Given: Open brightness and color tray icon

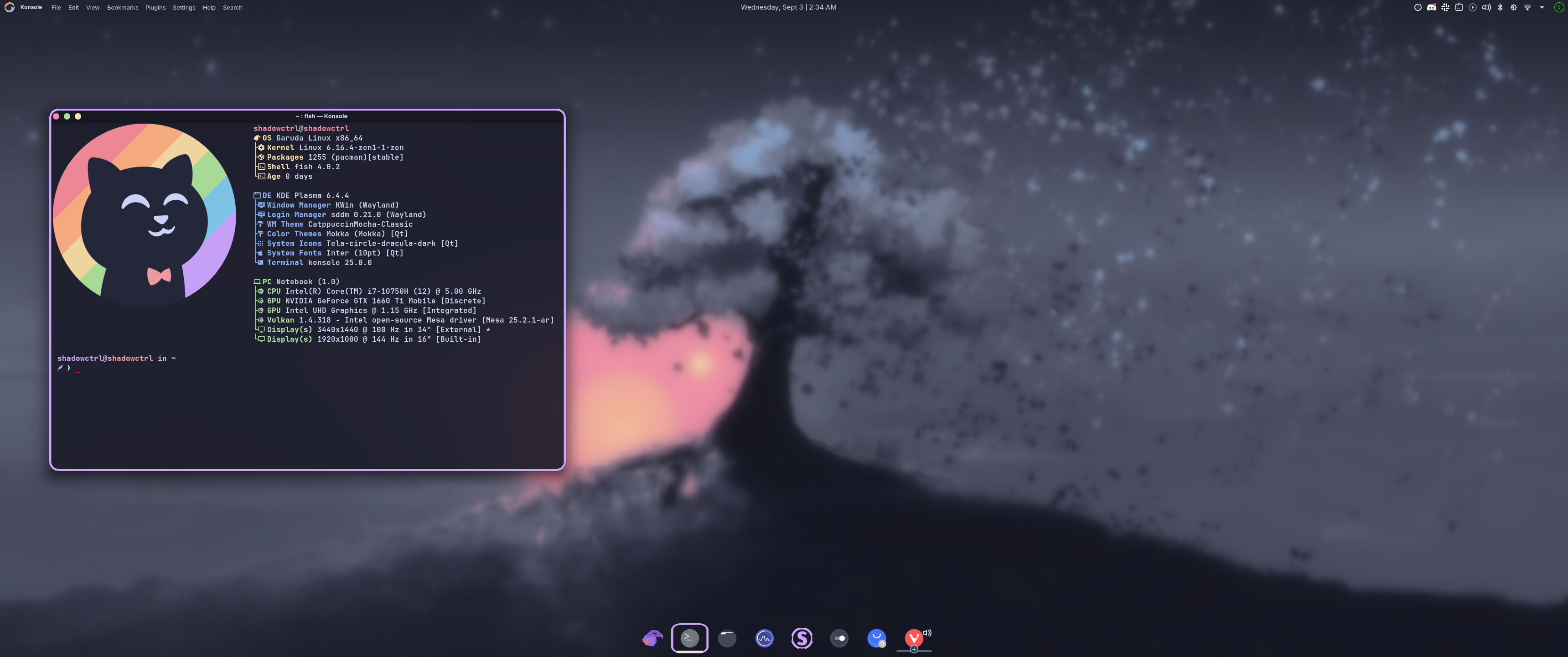Looking at the screenshot, I should tap(1513, 7).
